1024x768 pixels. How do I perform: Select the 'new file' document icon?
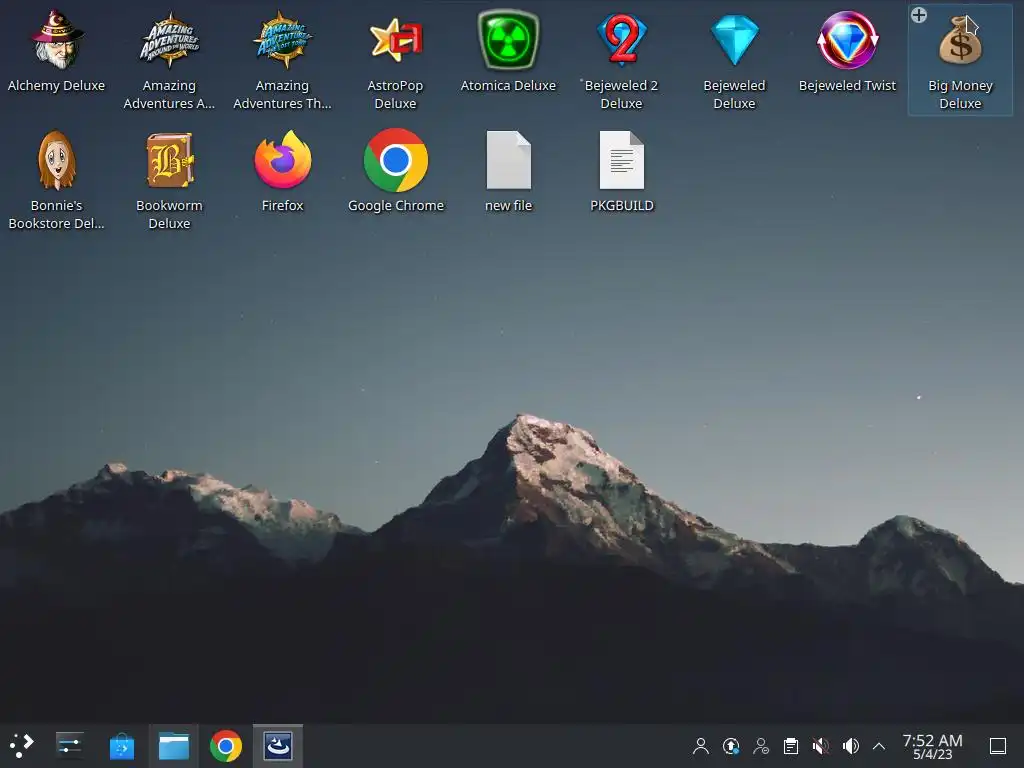click(509, 161)
